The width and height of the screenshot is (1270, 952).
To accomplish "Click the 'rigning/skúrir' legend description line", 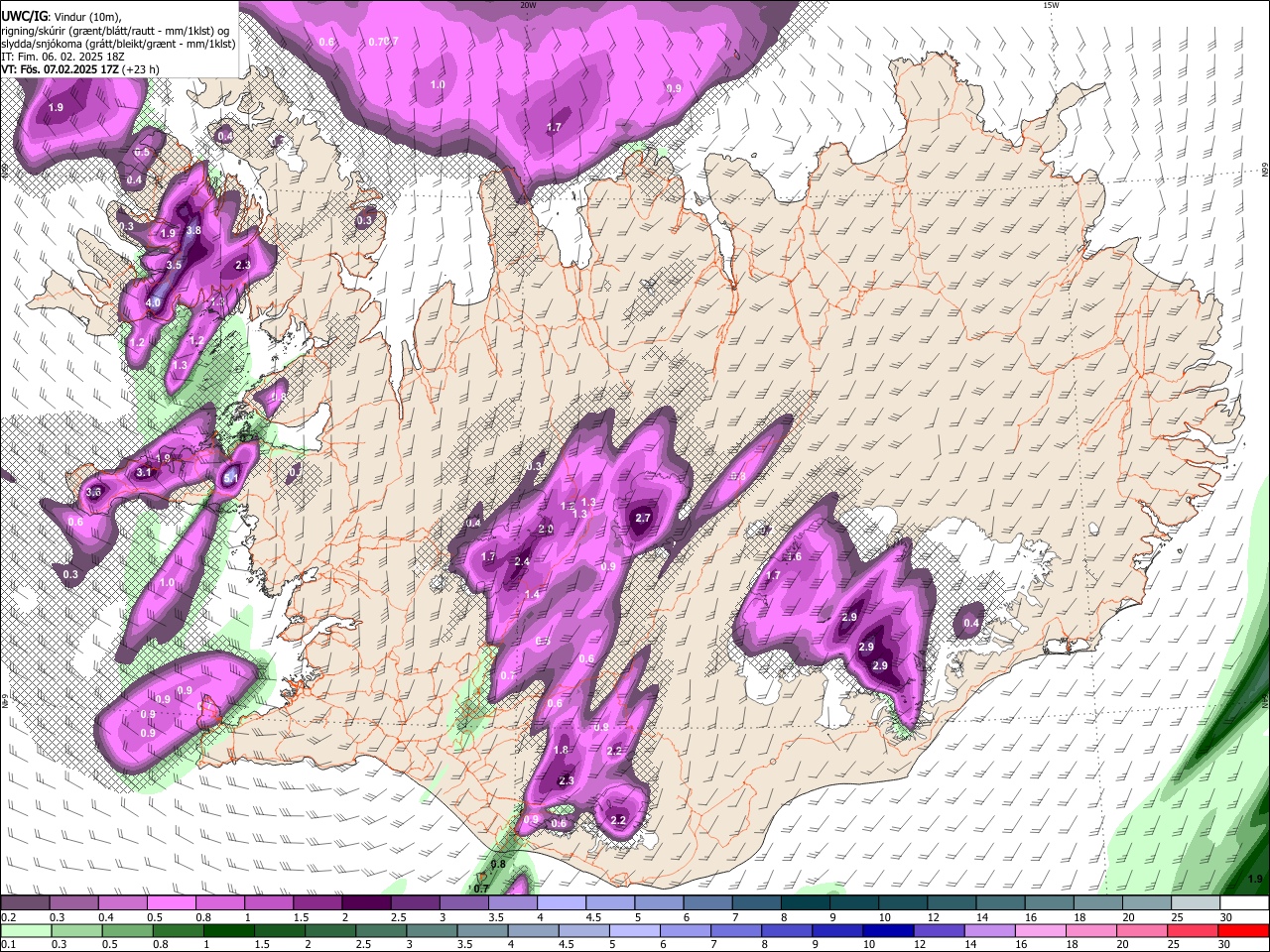I will click(114, 31).
